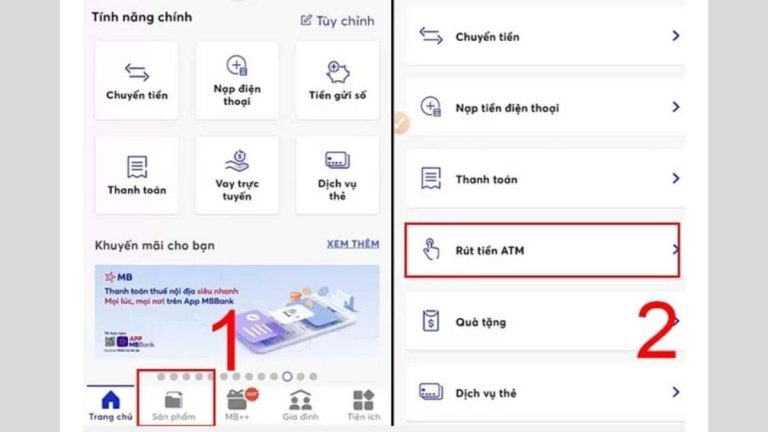The height and width of the screenshot is (432, 768).
Task: Tap the Quà tặng gift icon in list
Action: (431, 321)
